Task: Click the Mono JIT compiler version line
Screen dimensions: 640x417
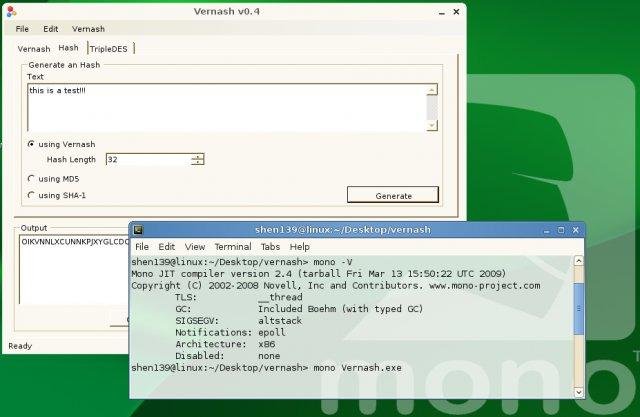Action: (x=318, y=273)
